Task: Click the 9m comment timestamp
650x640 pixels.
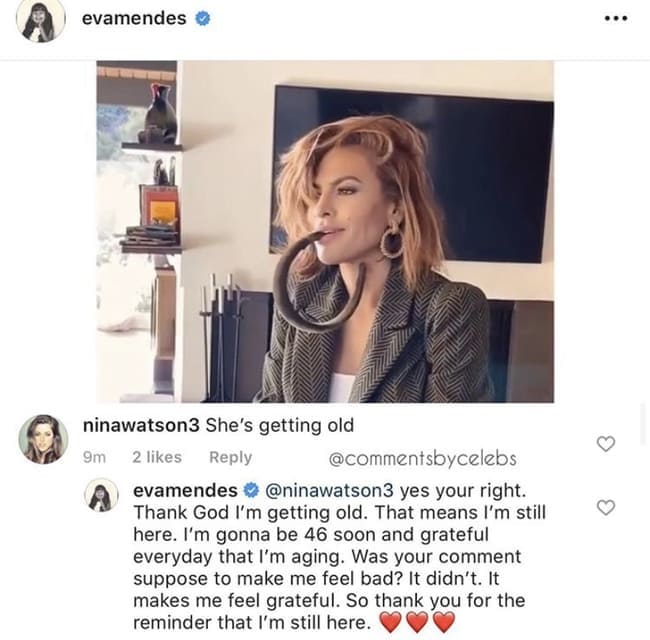Action: pyautogui.click(x=95, y=457)
